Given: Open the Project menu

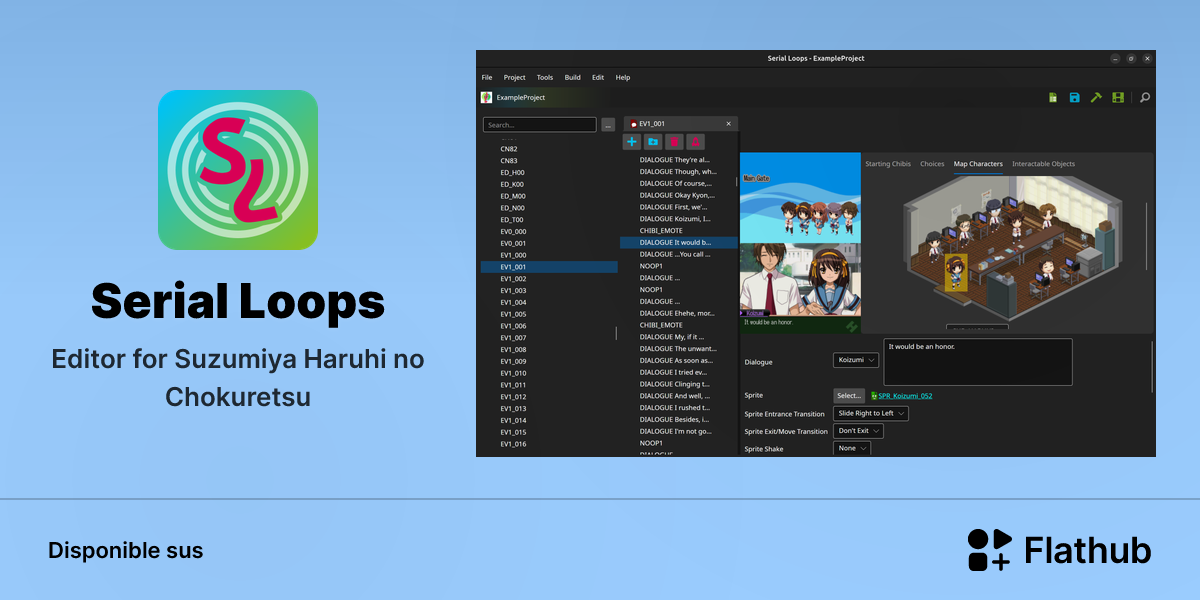Looking at the screenshot, I should click(x=514, y=77).
